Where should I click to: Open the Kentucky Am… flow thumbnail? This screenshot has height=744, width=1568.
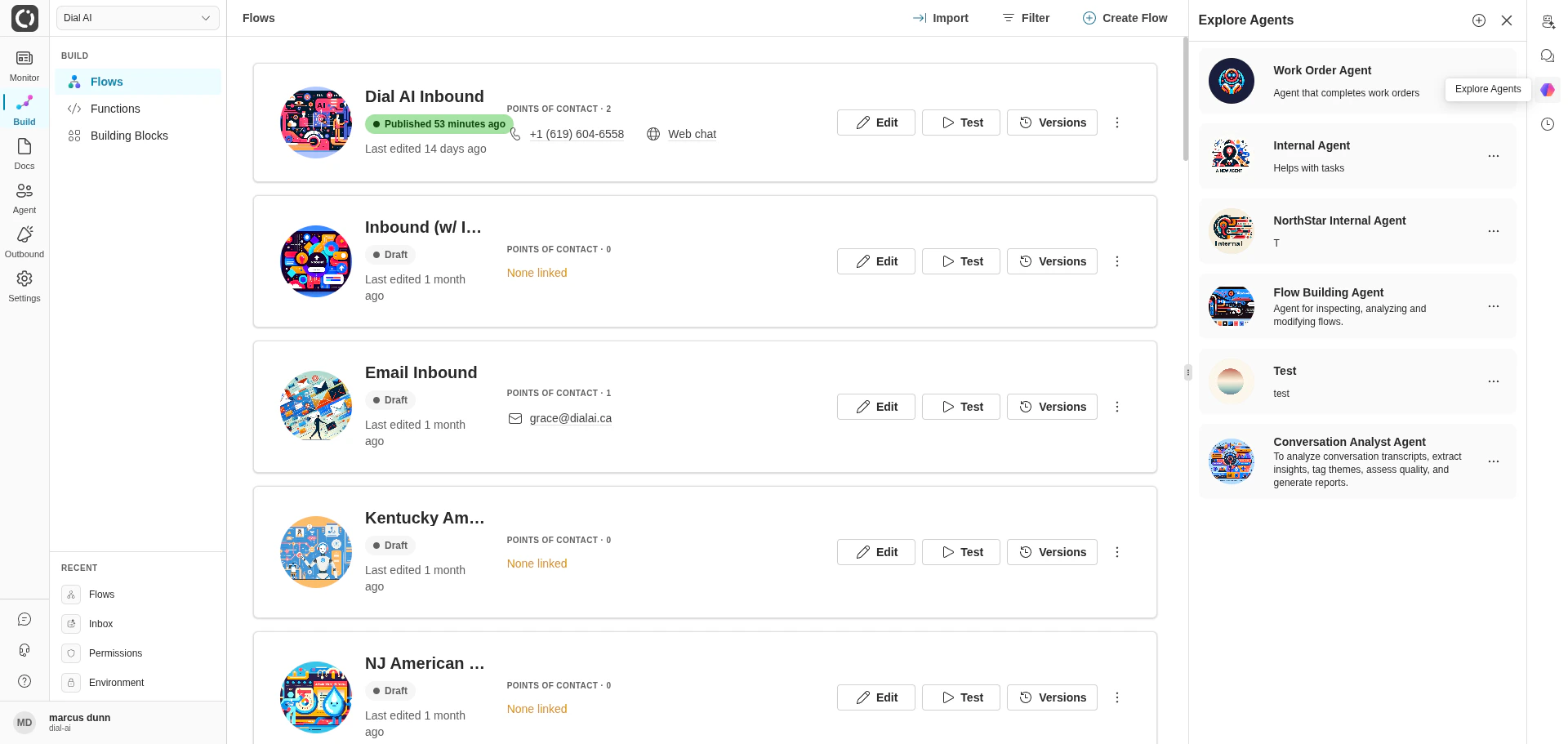316,552
